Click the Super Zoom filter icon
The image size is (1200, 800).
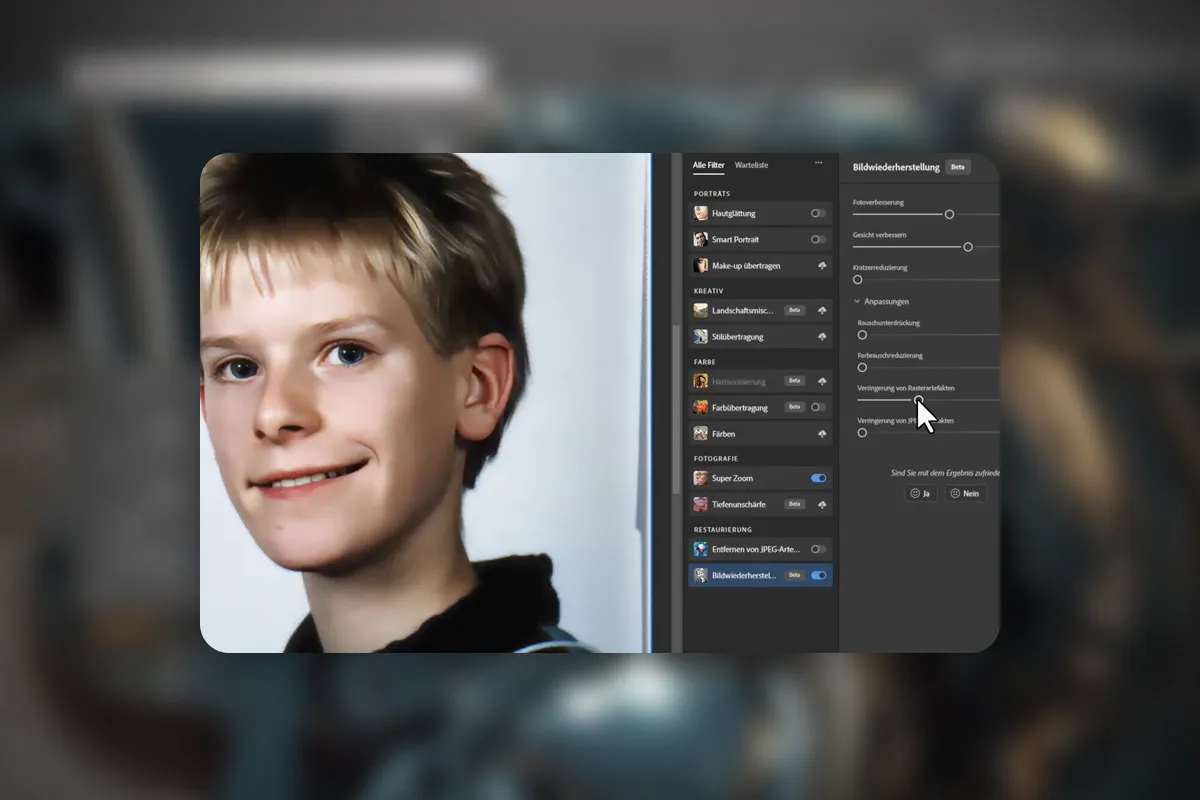click(x=701, y=478)
